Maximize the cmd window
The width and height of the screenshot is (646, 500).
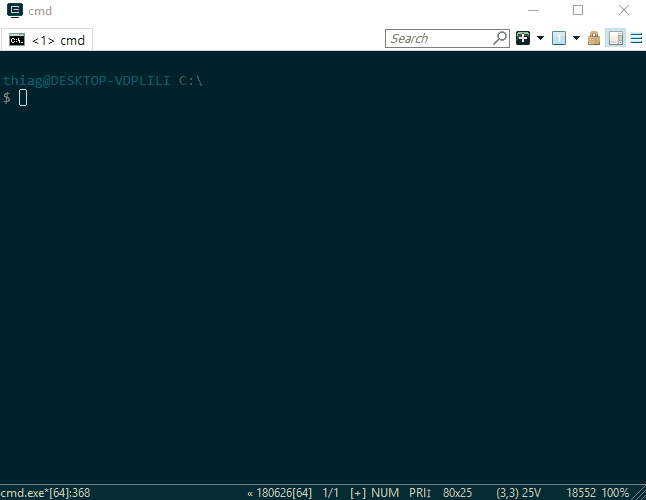click(578, 10)
